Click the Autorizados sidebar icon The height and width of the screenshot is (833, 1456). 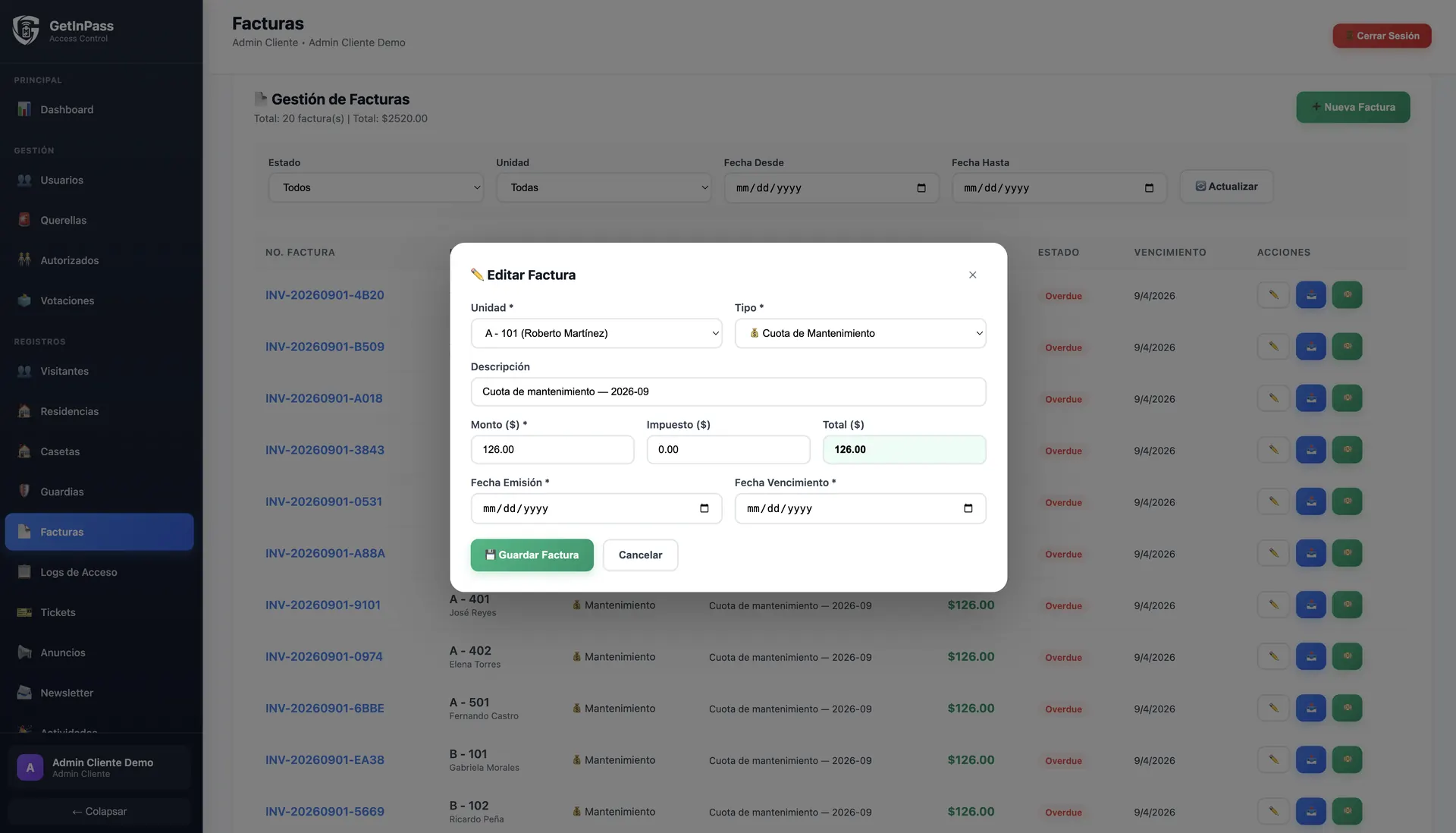(x=24, y=259)
